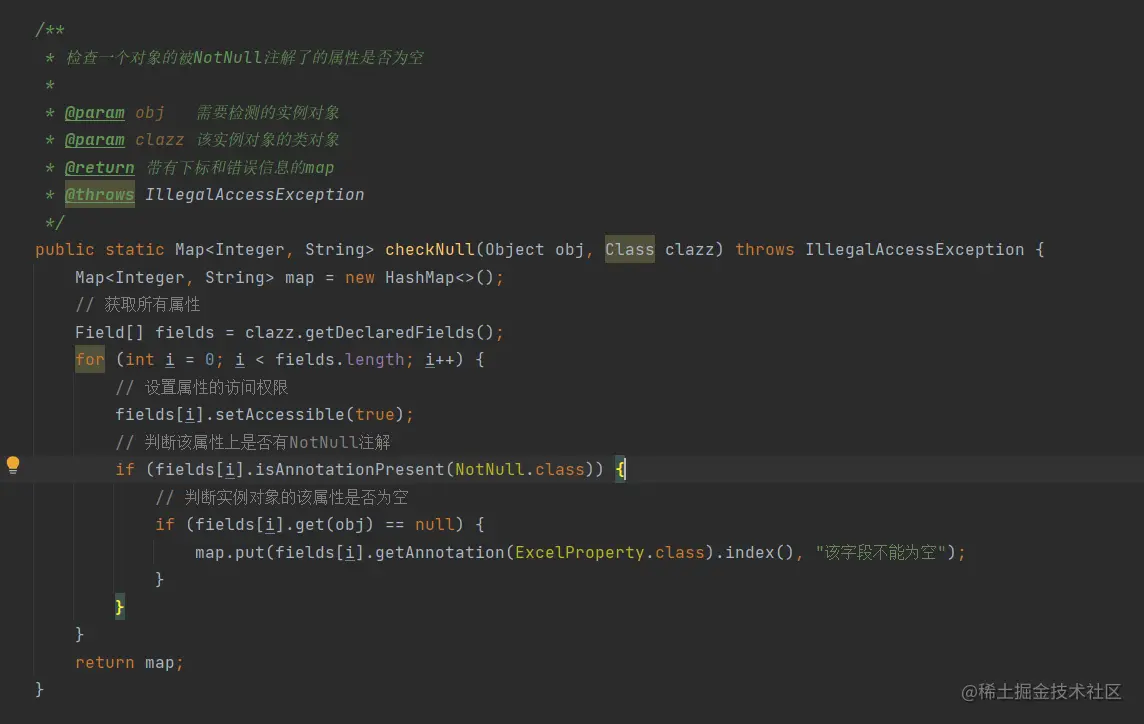Viewport: 1144px width, 724px height.
Task: Click 'public' modifier keyword
Action: pyautogui.click(x=65, y=250)
